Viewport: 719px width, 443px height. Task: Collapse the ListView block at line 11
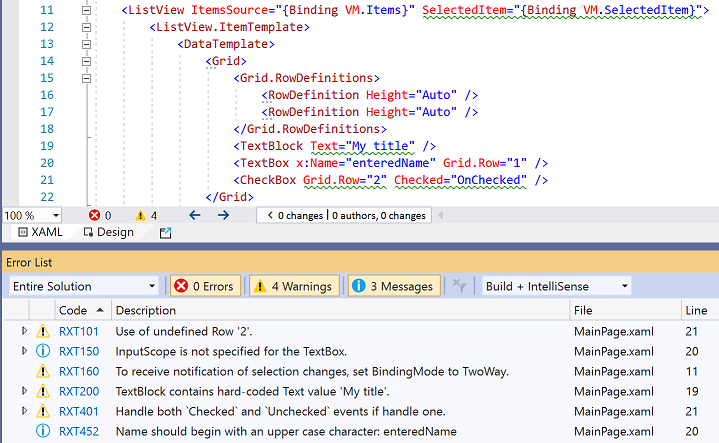[86, 10]
